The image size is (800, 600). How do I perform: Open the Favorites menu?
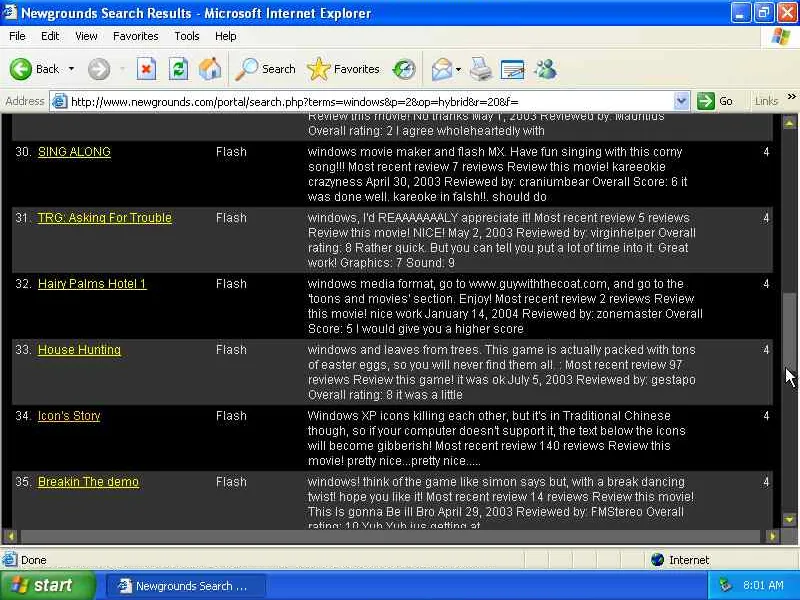coord(136,36)
